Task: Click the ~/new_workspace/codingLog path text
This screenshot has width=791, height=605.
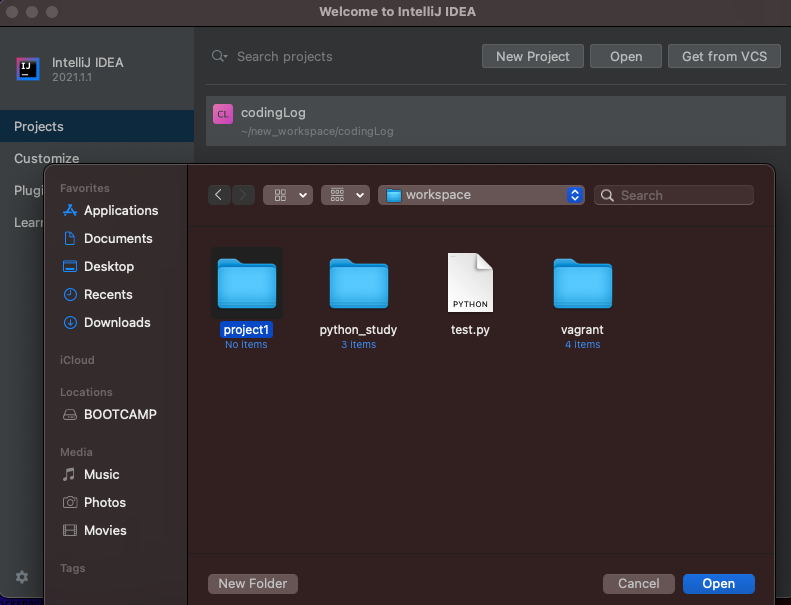Action: click(x=317, y=131)
